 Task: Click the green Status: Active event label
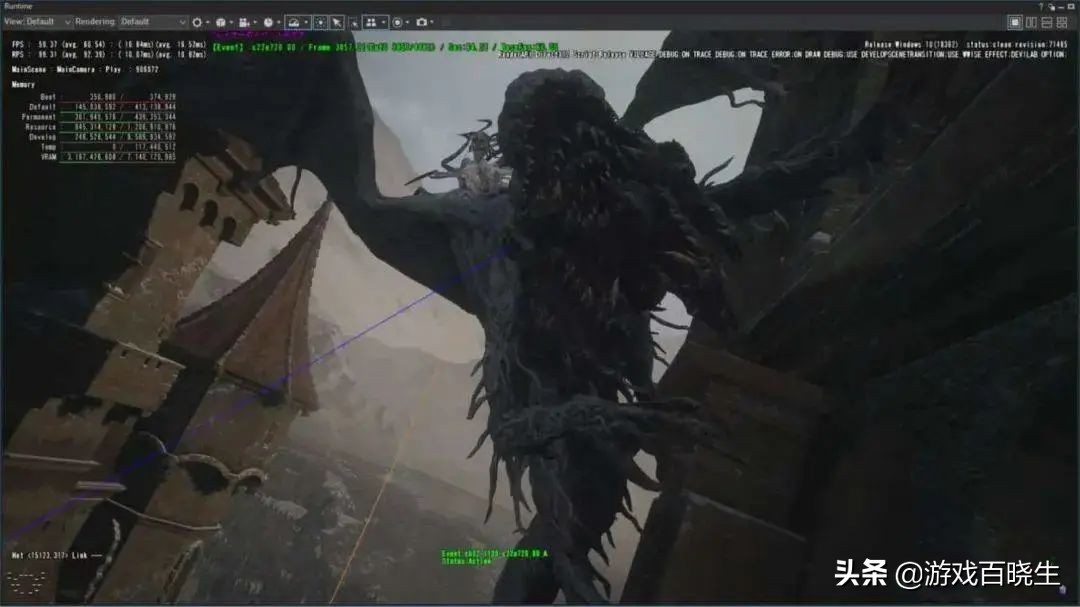coord(466,562)
